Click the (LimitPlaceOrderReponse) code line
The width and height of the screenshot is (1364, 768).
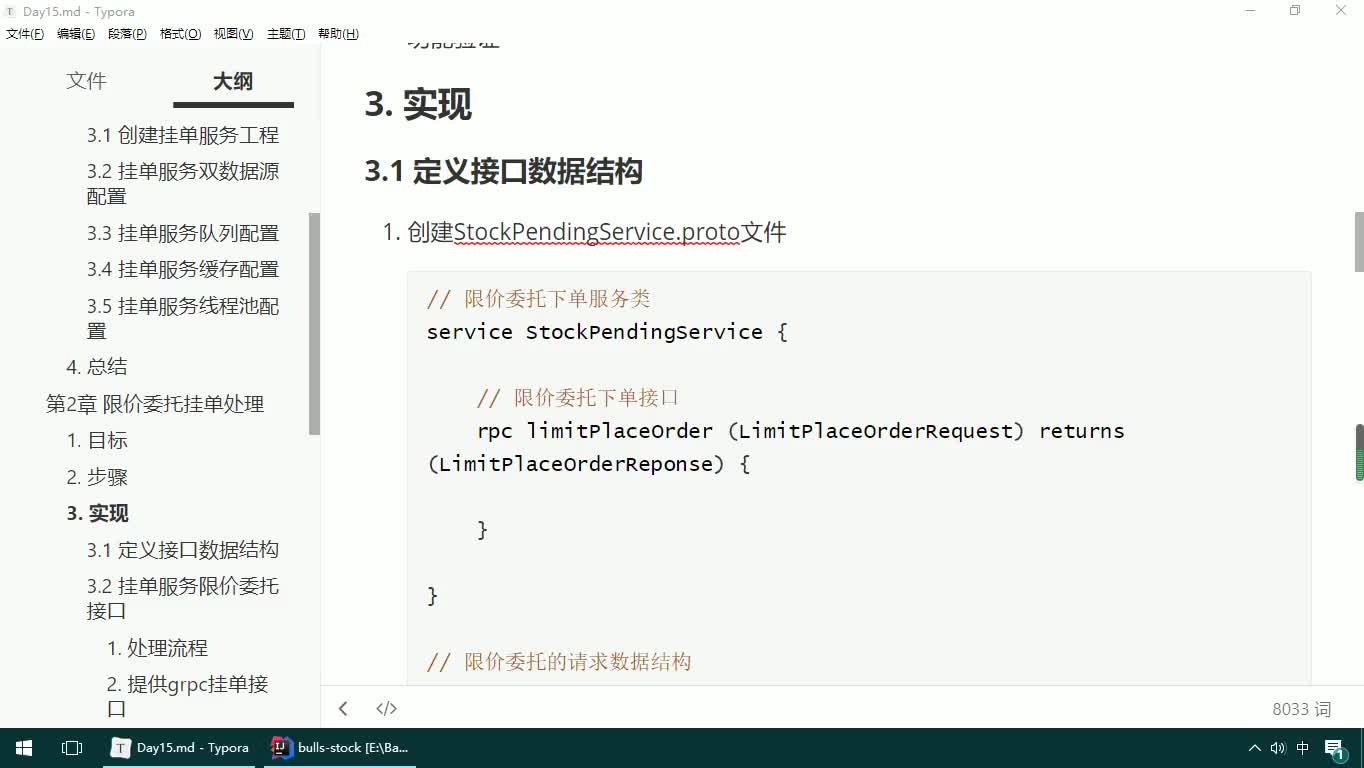(588, 464)
